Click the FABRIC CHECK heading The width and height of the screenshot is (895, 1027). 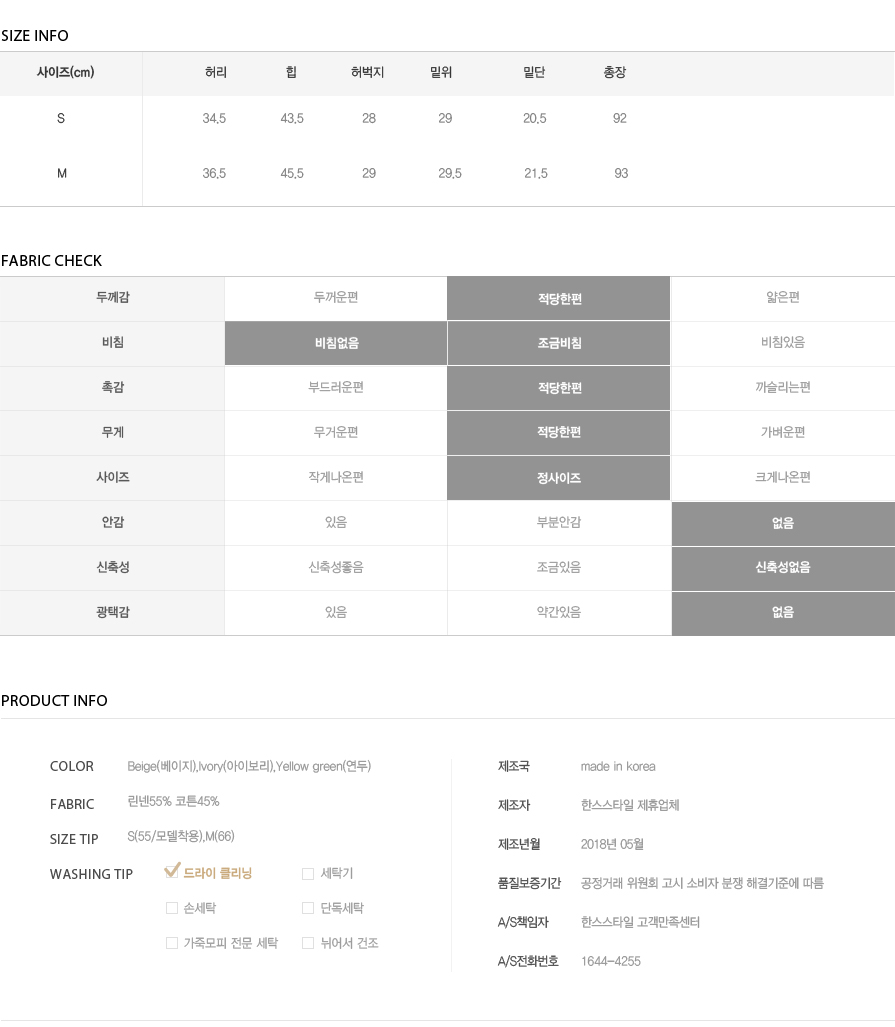click(x=51, y=261)
